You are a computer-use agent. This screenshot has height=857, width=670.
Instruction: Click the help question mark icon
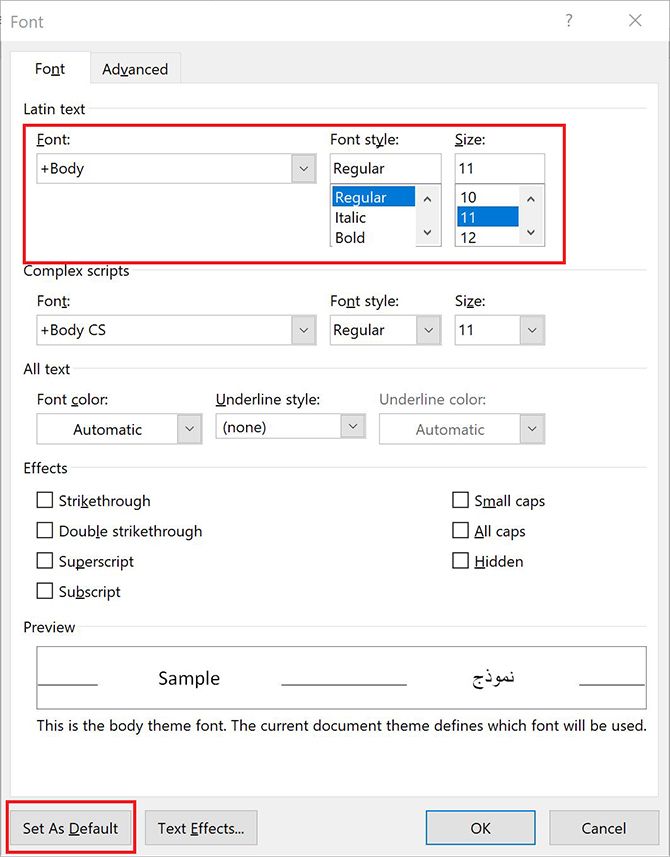point(568,21)
